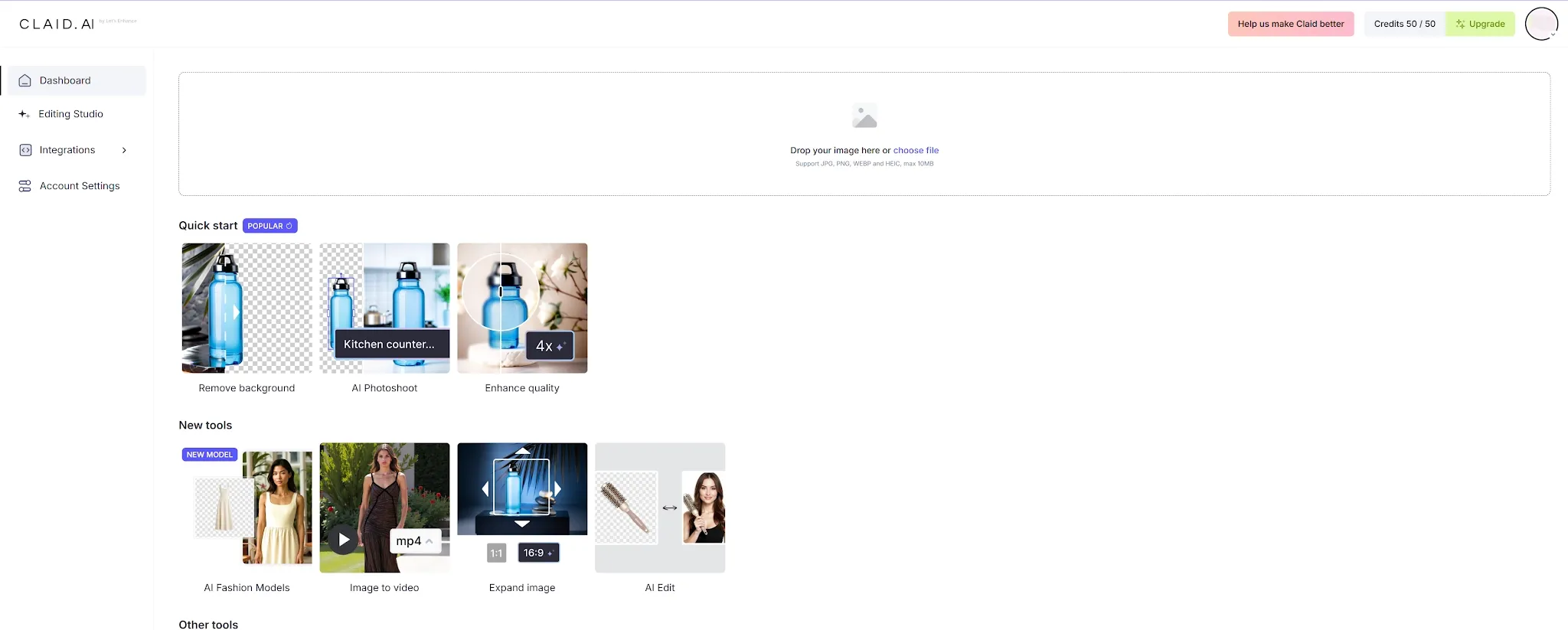Click the Expand image label

tap(522, 588)
